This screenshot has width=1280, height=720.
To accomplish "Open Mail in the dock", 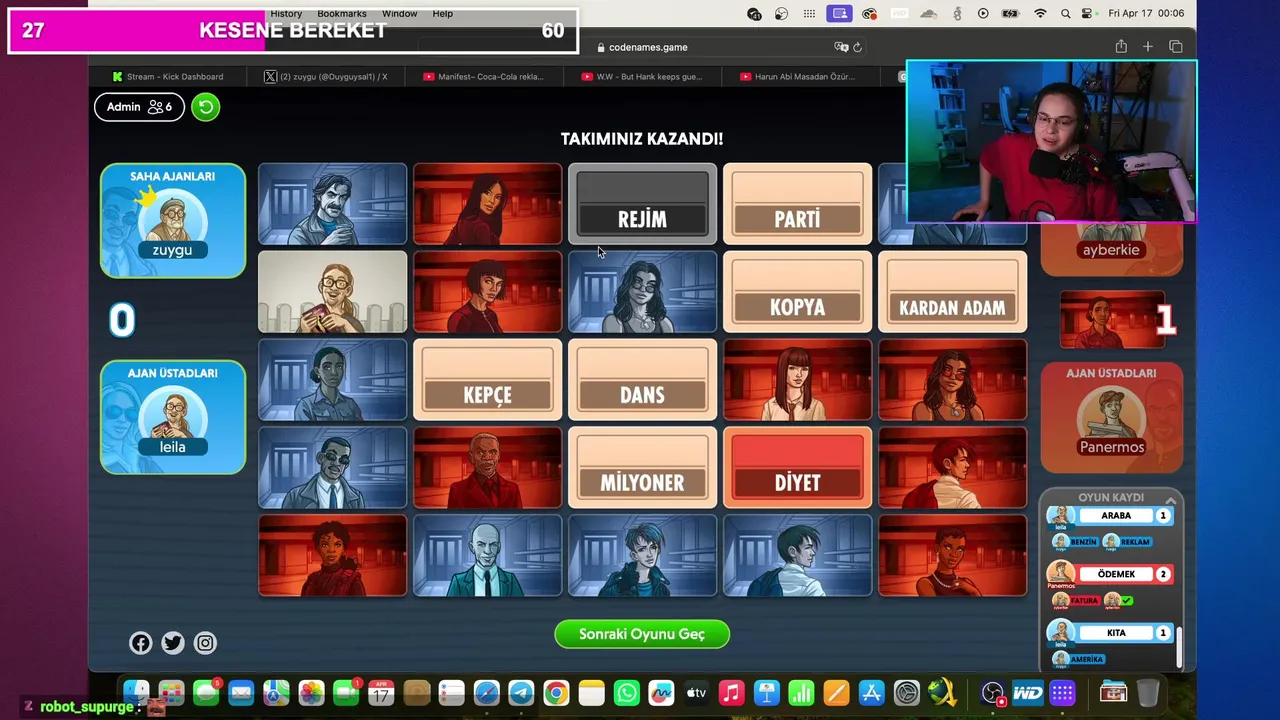I will tap(241, 693).
